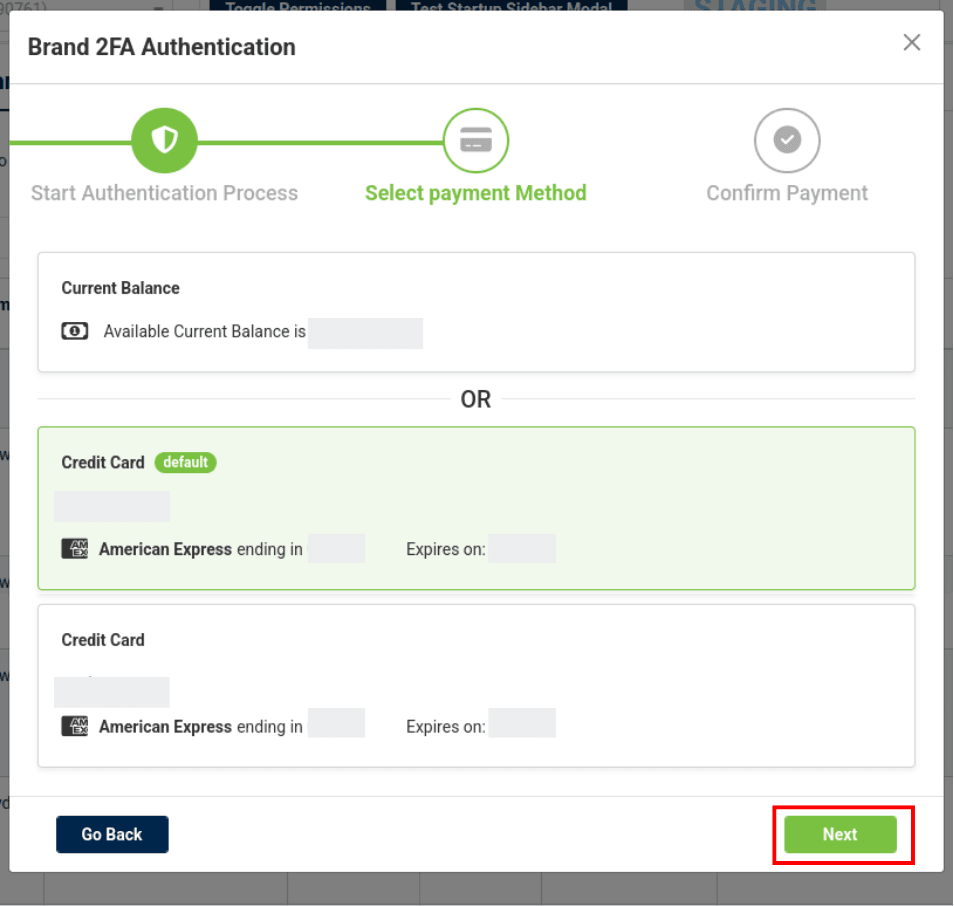Screen dimensions: 954x906
Task: Click green progress line between first two steps
Action: click(x=320, y=142)
